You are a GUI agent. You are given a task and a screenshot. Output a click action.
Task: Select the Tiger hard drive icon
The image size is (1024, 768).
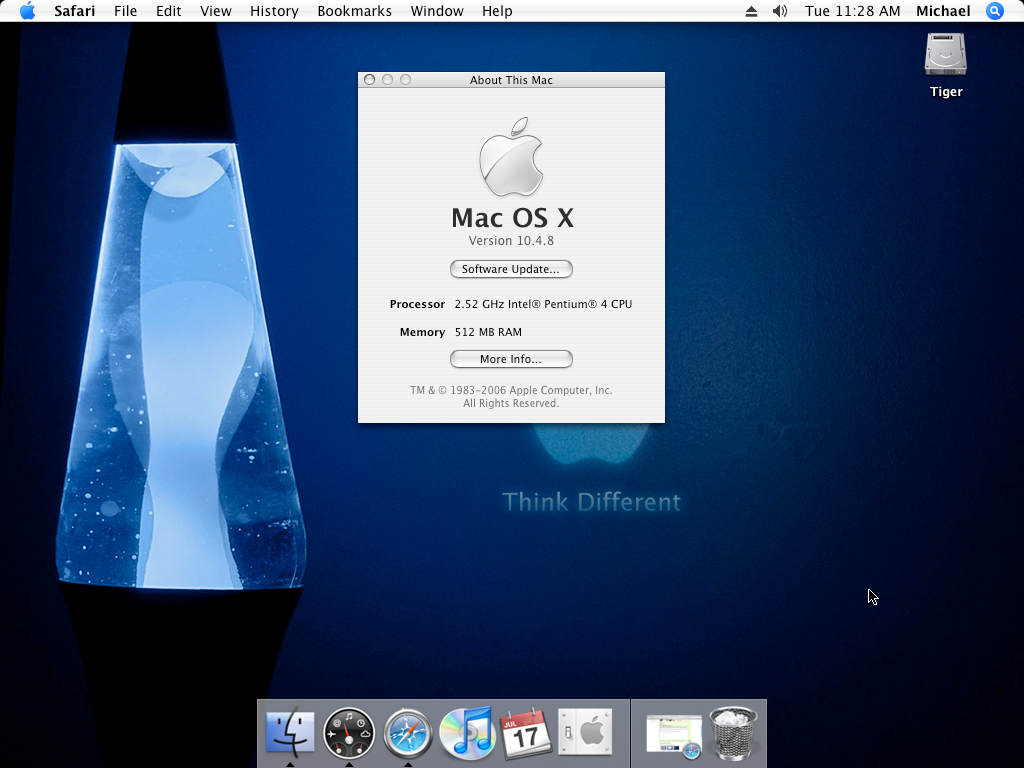(945, 56)
